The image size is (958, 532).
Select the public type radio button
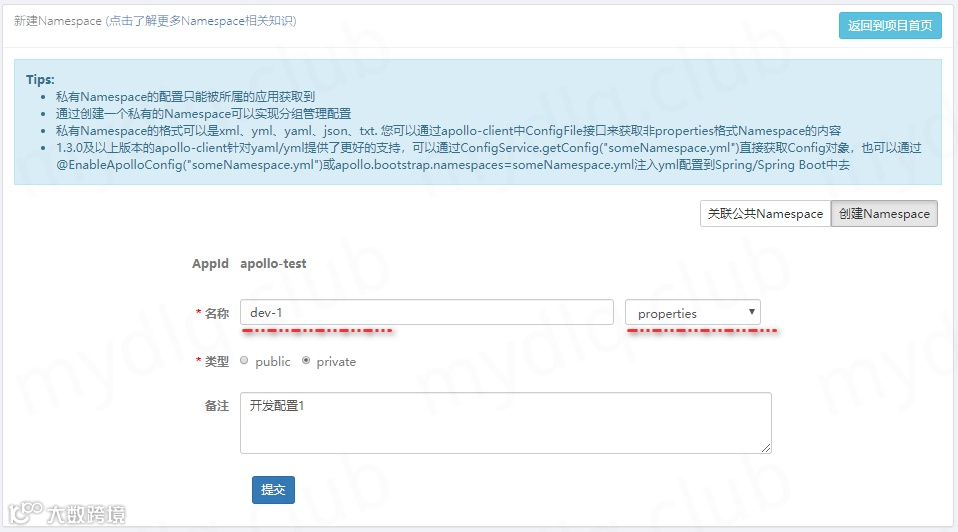244,361
